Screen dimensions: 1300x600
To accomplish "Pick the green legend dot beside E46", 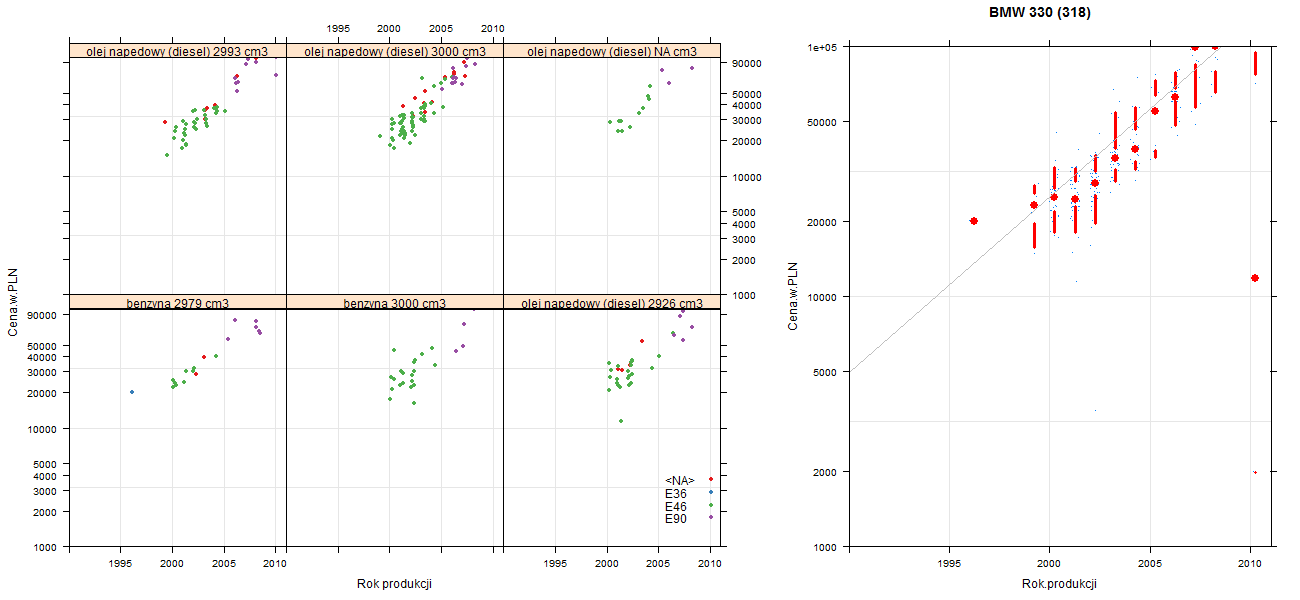I will coord(710,505).
